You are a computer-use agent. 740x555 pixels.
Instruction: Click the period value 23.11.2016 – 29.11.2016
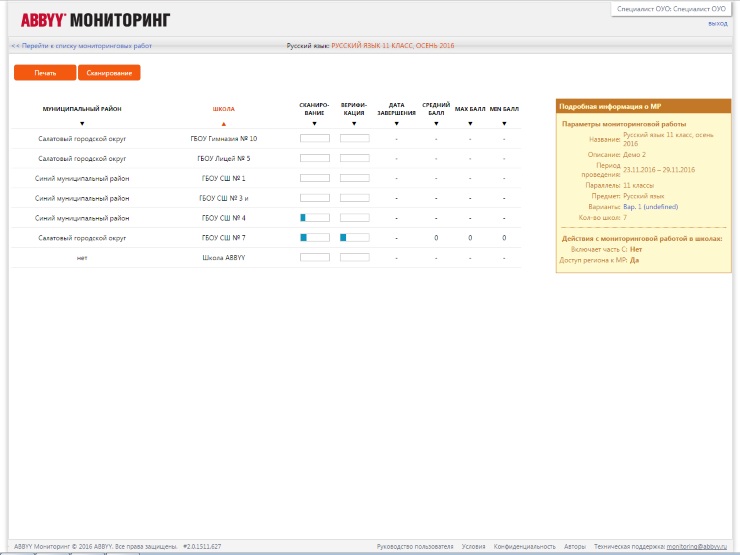659,170
